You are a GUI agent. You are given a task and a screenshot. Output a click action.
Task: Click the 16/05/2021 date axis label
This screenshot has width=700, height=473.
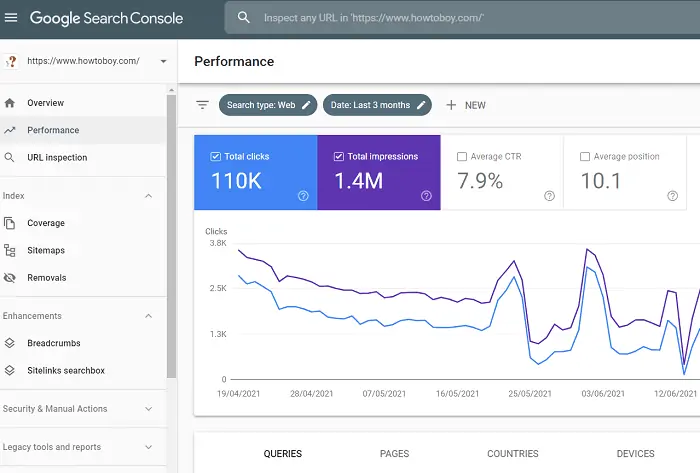[x=457, y=394]
